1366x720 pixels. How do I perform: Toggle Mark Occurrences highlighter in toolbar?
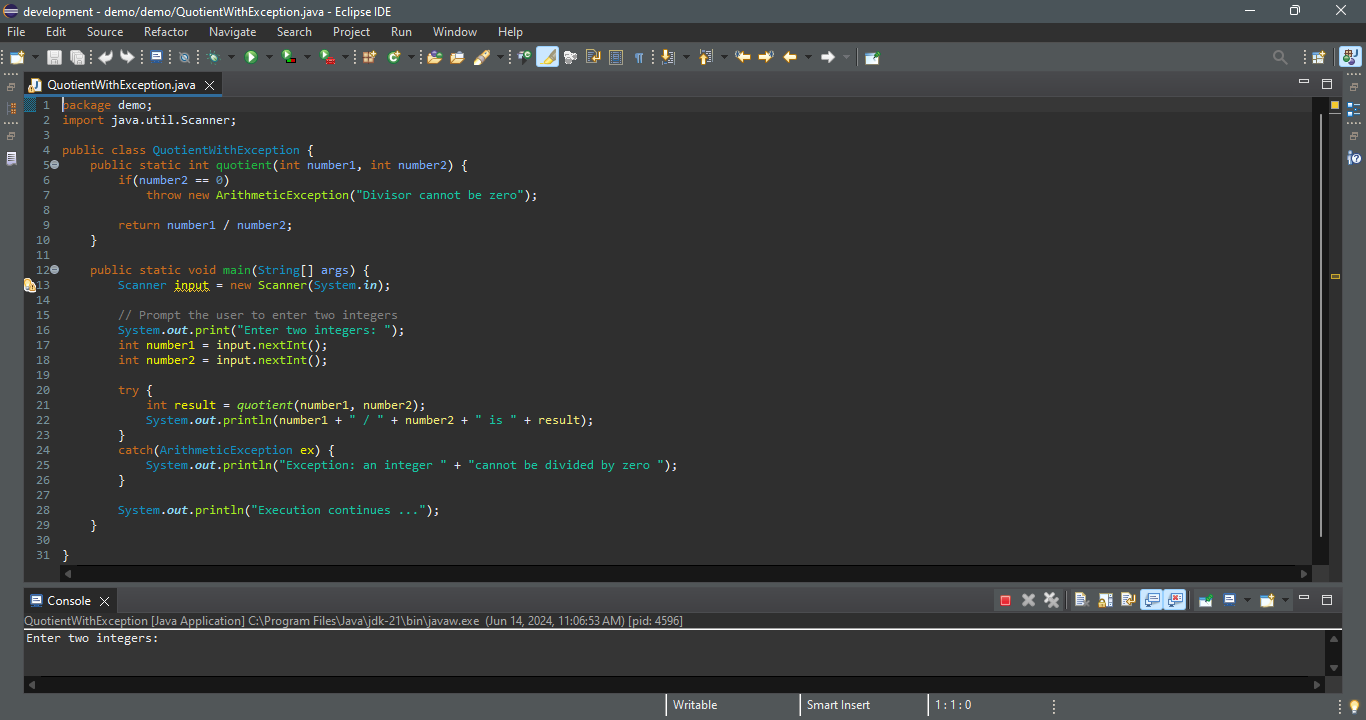click(x=547, y=57)
